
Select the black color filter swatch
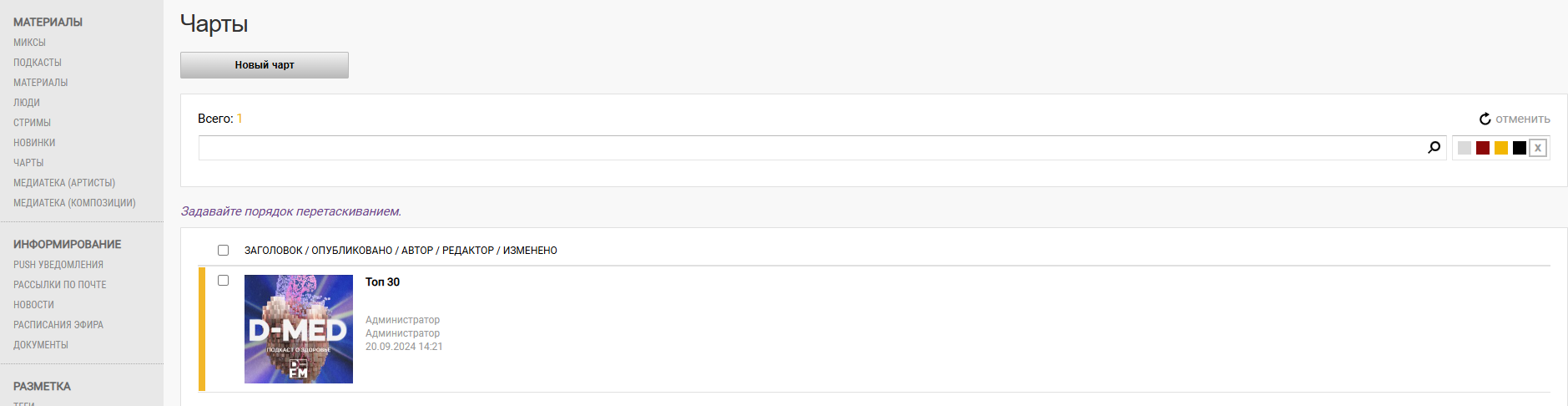pyautogui.click(x=1520, y=148)
